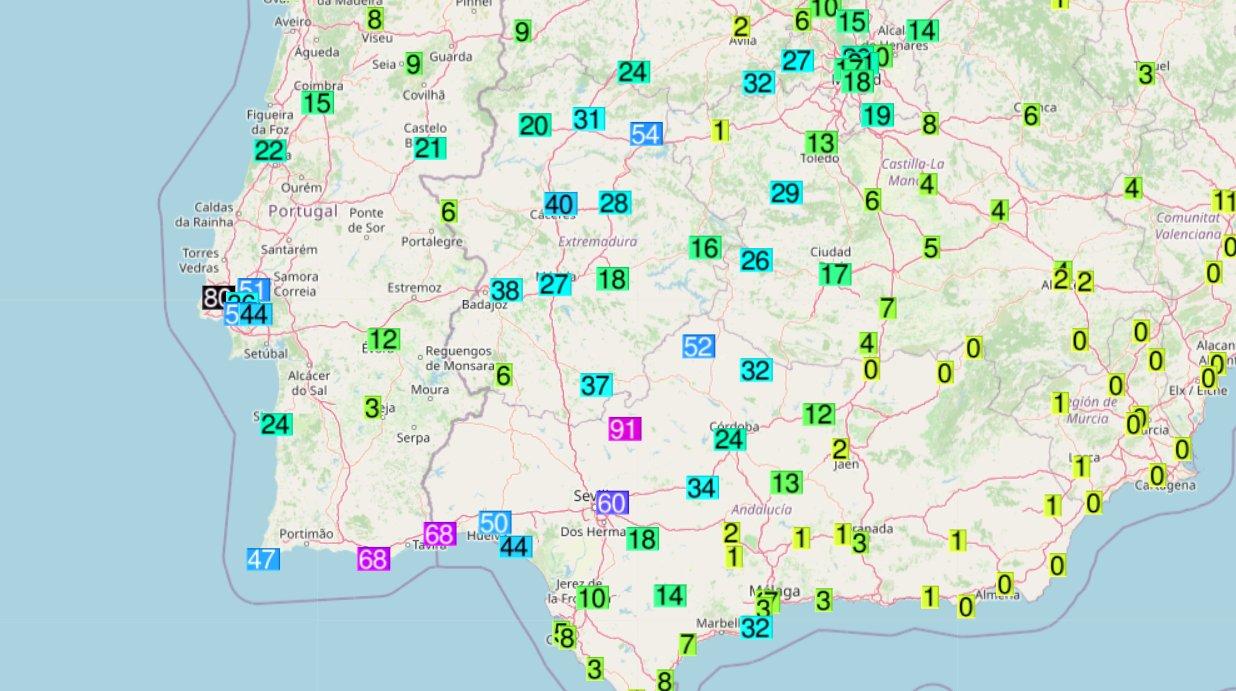Click the Estremoz town label
Image resolution: width=1236 pixels, height=691 pixels.
414,288
